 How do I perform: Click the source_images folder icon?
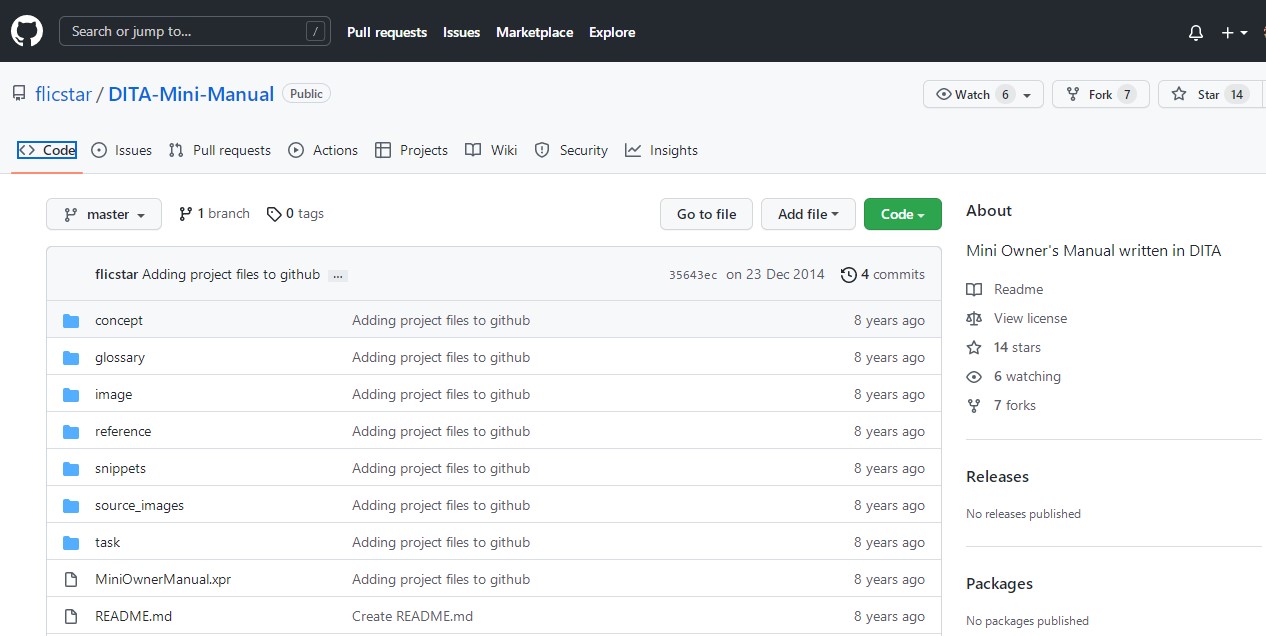[71, 506]
